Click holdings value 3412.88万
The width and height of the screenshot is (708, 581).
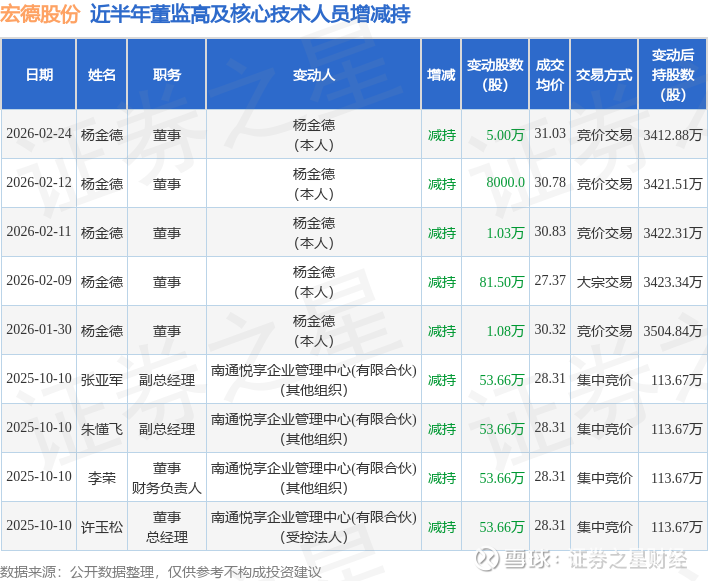[673, 135]
